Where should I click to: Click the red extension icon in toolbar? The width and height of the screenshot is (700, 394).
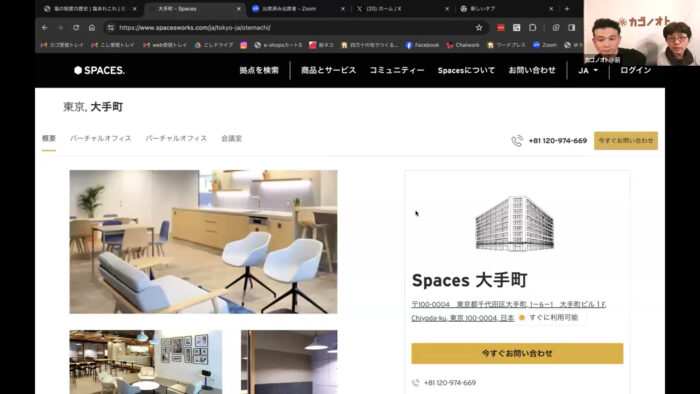click(x=501, y=28)
